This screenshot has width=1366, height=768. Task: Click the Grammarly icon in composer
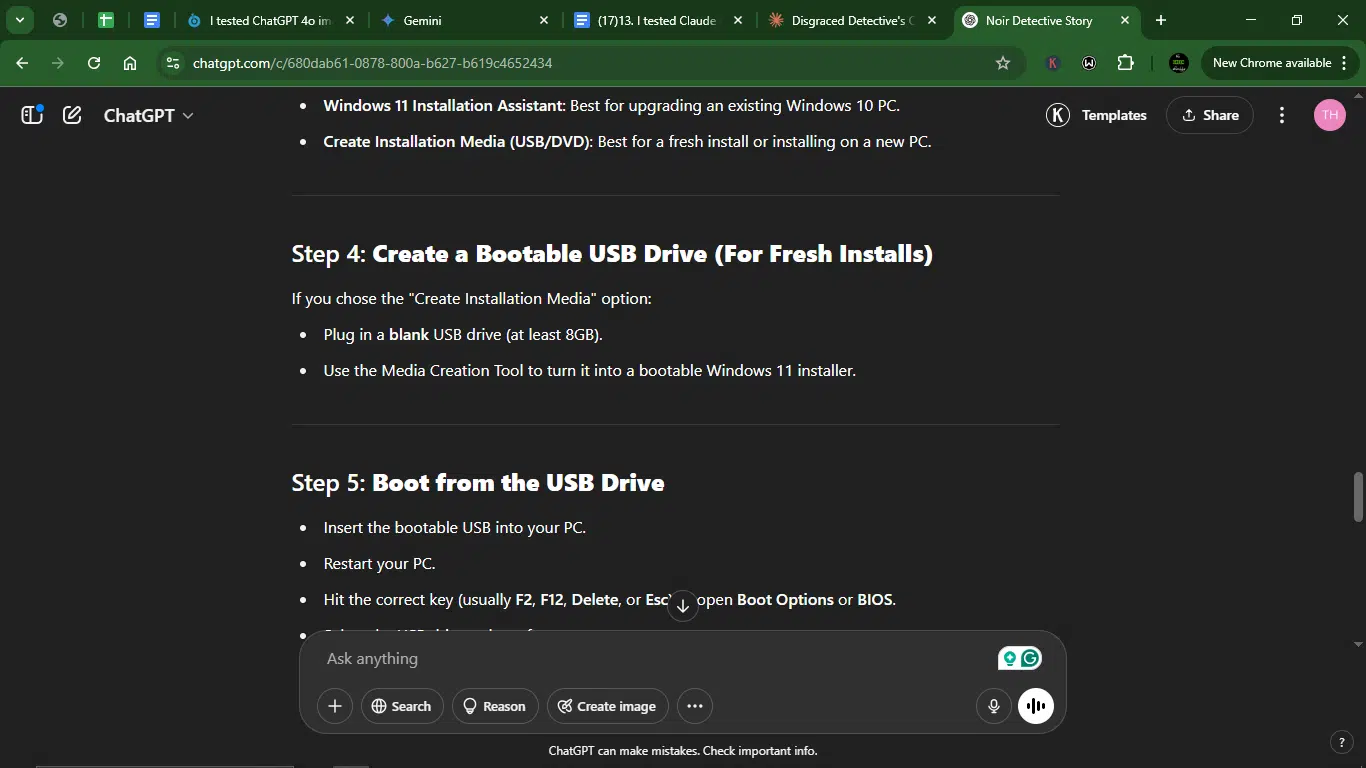pyautogui.click(x=1031, y=658)
